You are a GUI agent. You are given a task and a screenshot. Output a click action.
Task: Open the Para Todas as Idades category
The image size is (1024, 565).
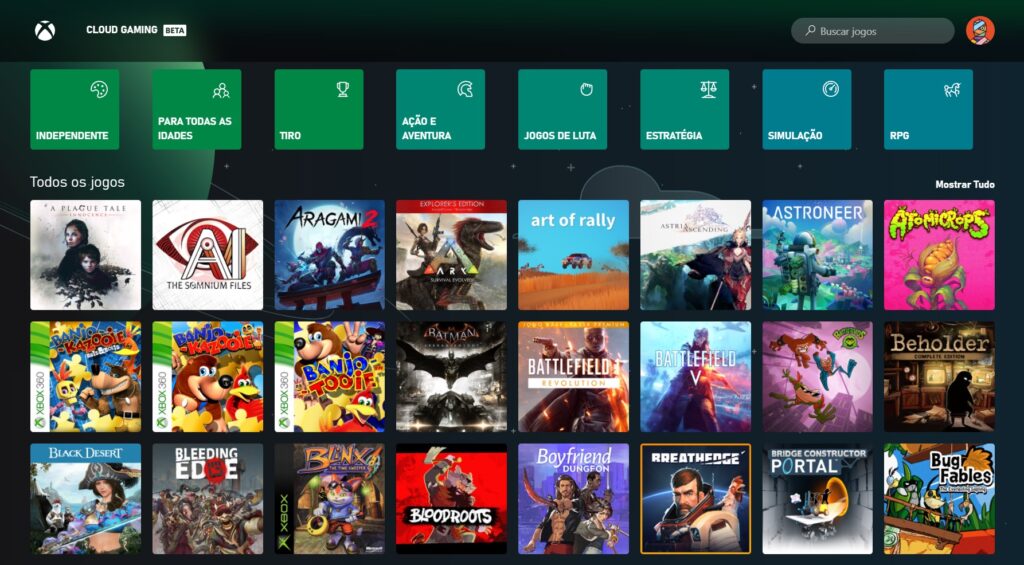[197, 109]
